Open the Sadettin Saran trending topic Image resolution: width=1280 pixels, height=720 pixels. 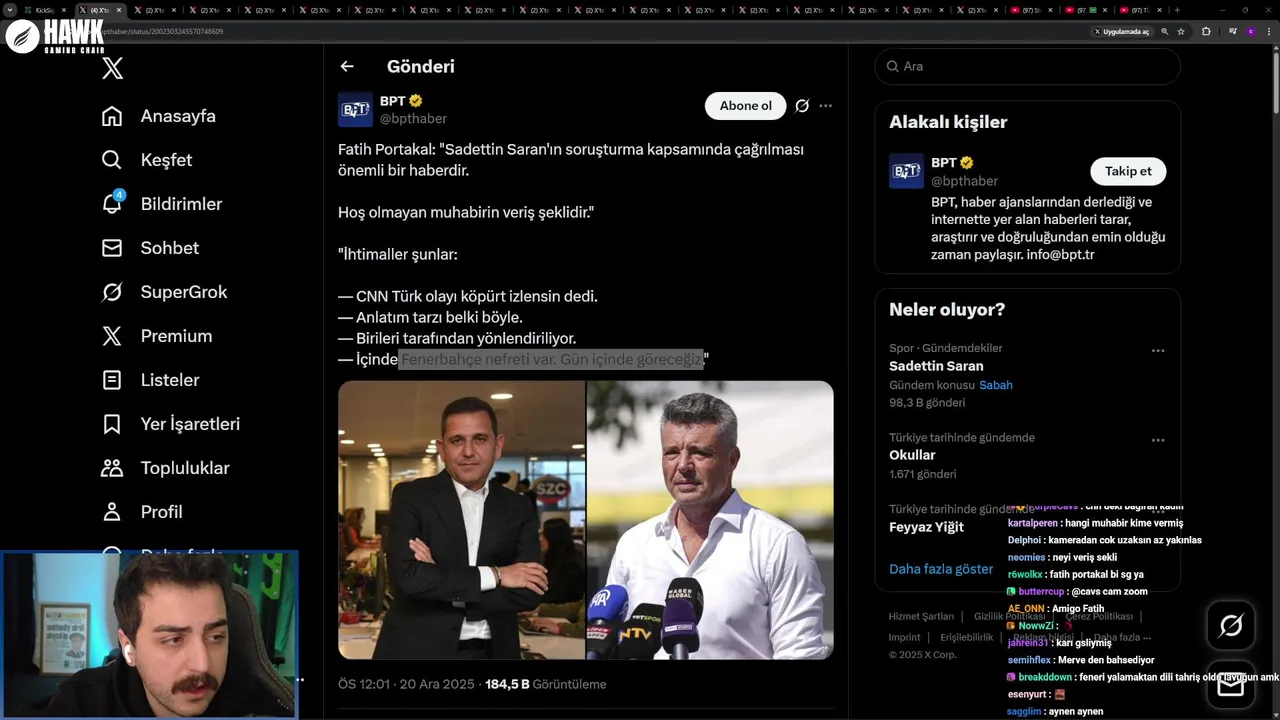tap(936, 366)
